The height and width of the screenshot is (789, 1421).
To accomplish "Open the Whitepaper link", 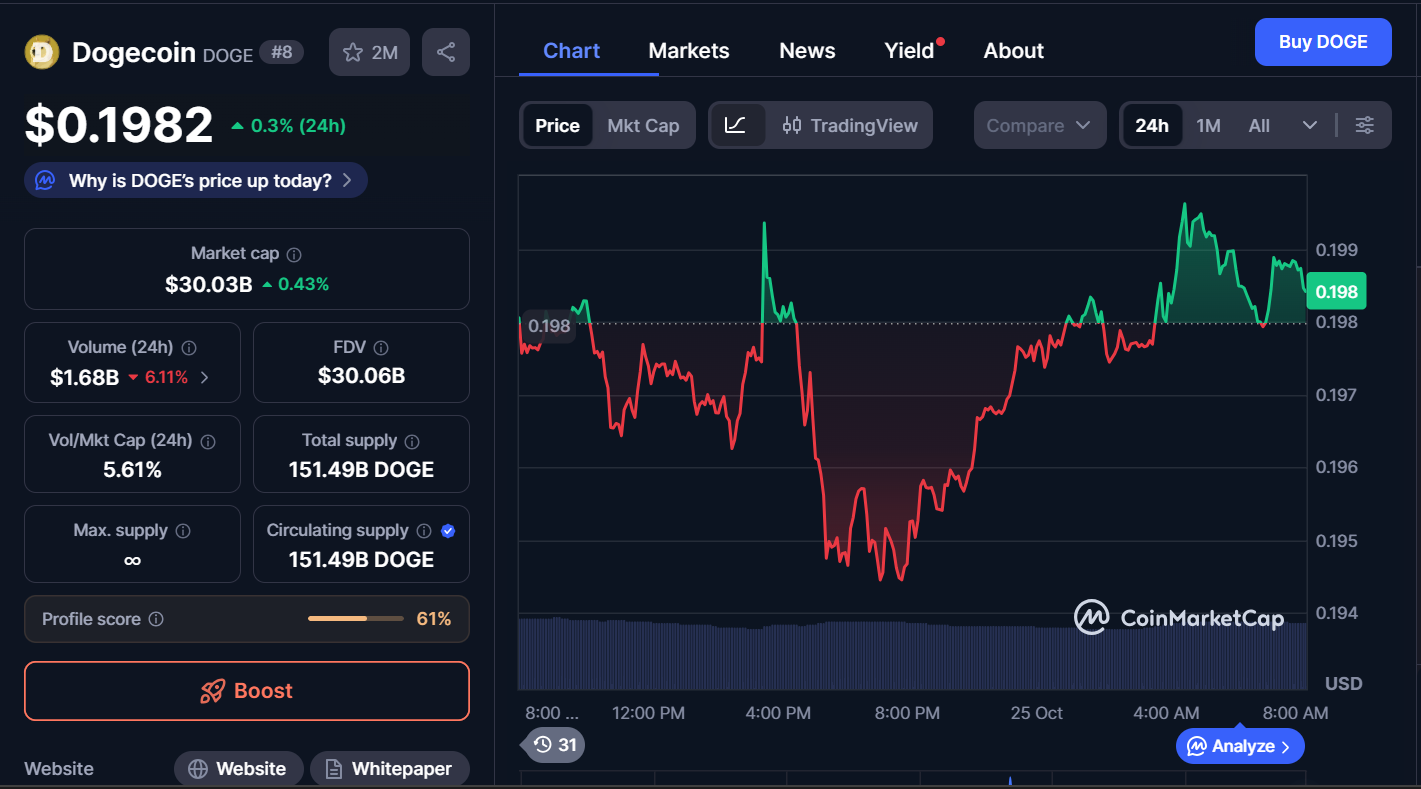I will 389,768.
